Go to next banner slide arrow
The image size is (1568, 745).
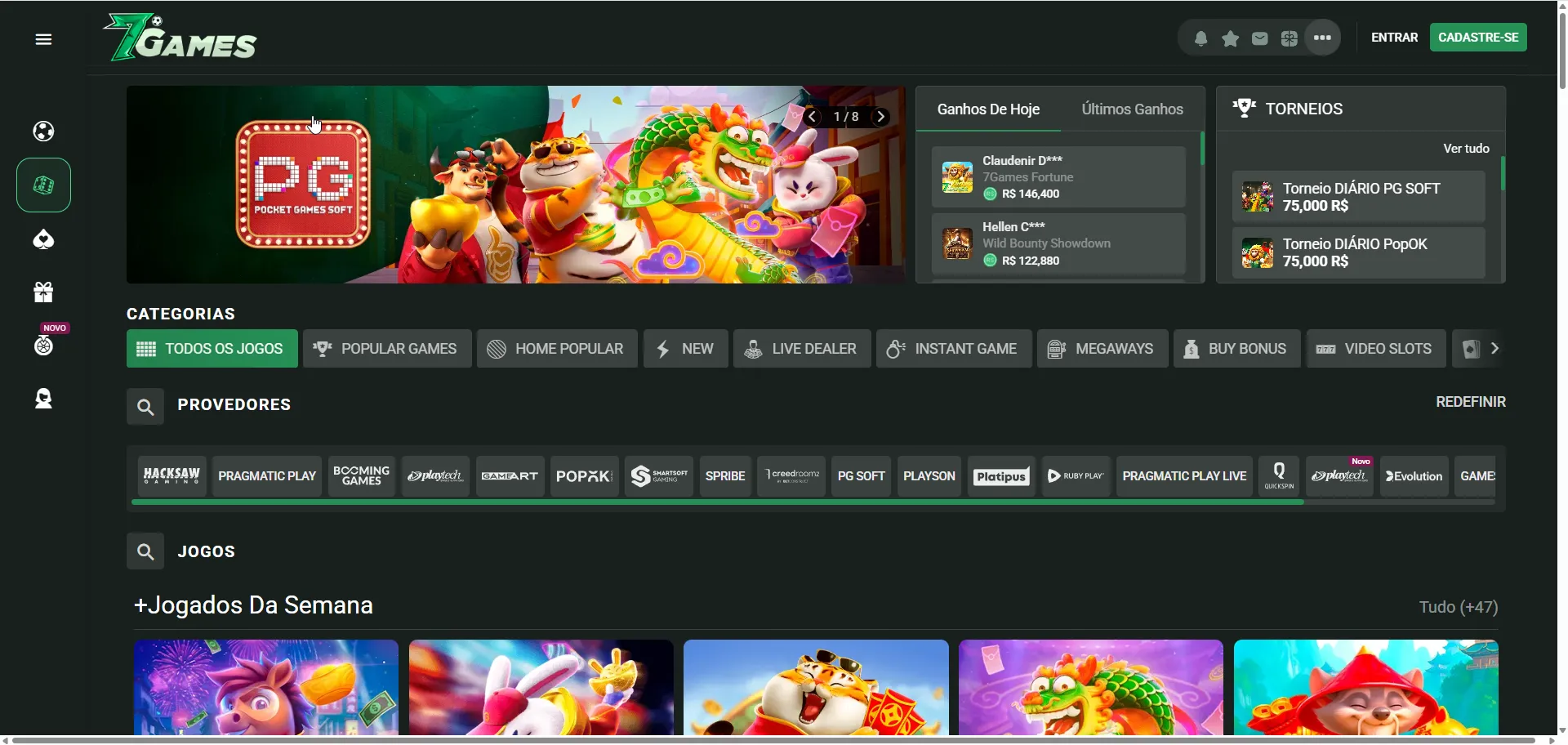coord(881,117)
